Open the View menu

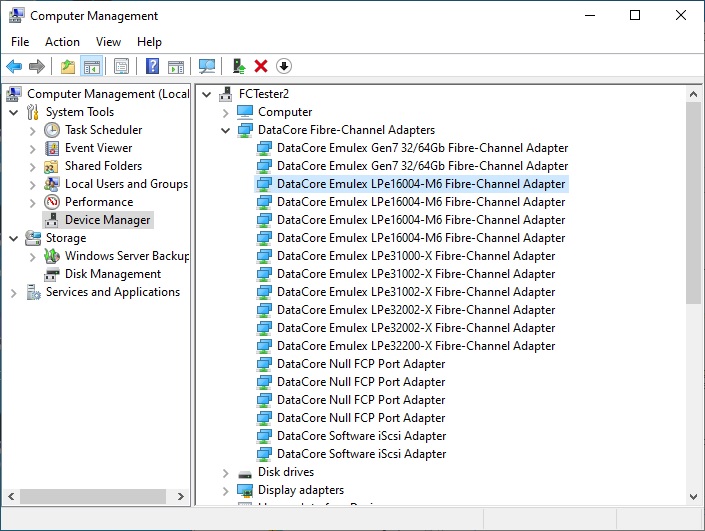click(x=108, y=42)
